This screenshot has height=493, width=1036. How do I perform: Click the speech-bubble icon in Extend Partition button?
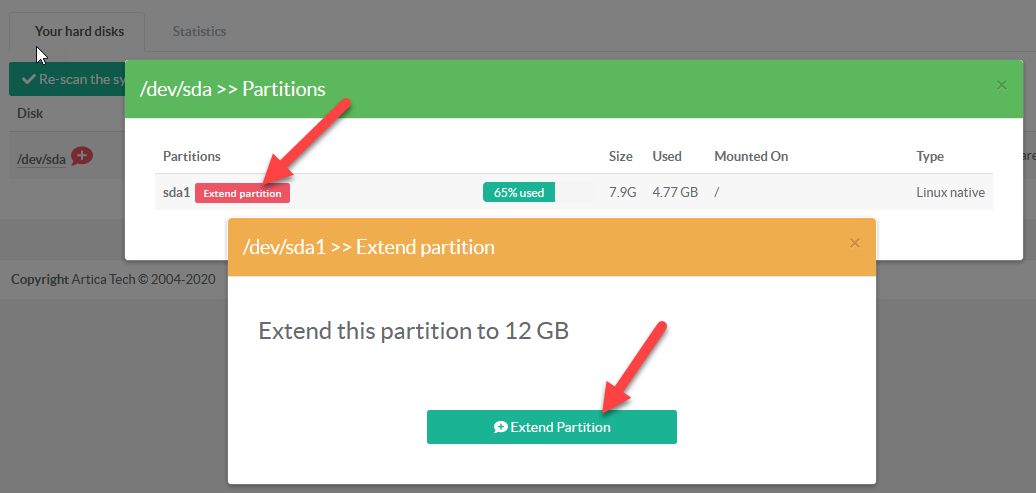pos(501,427)
